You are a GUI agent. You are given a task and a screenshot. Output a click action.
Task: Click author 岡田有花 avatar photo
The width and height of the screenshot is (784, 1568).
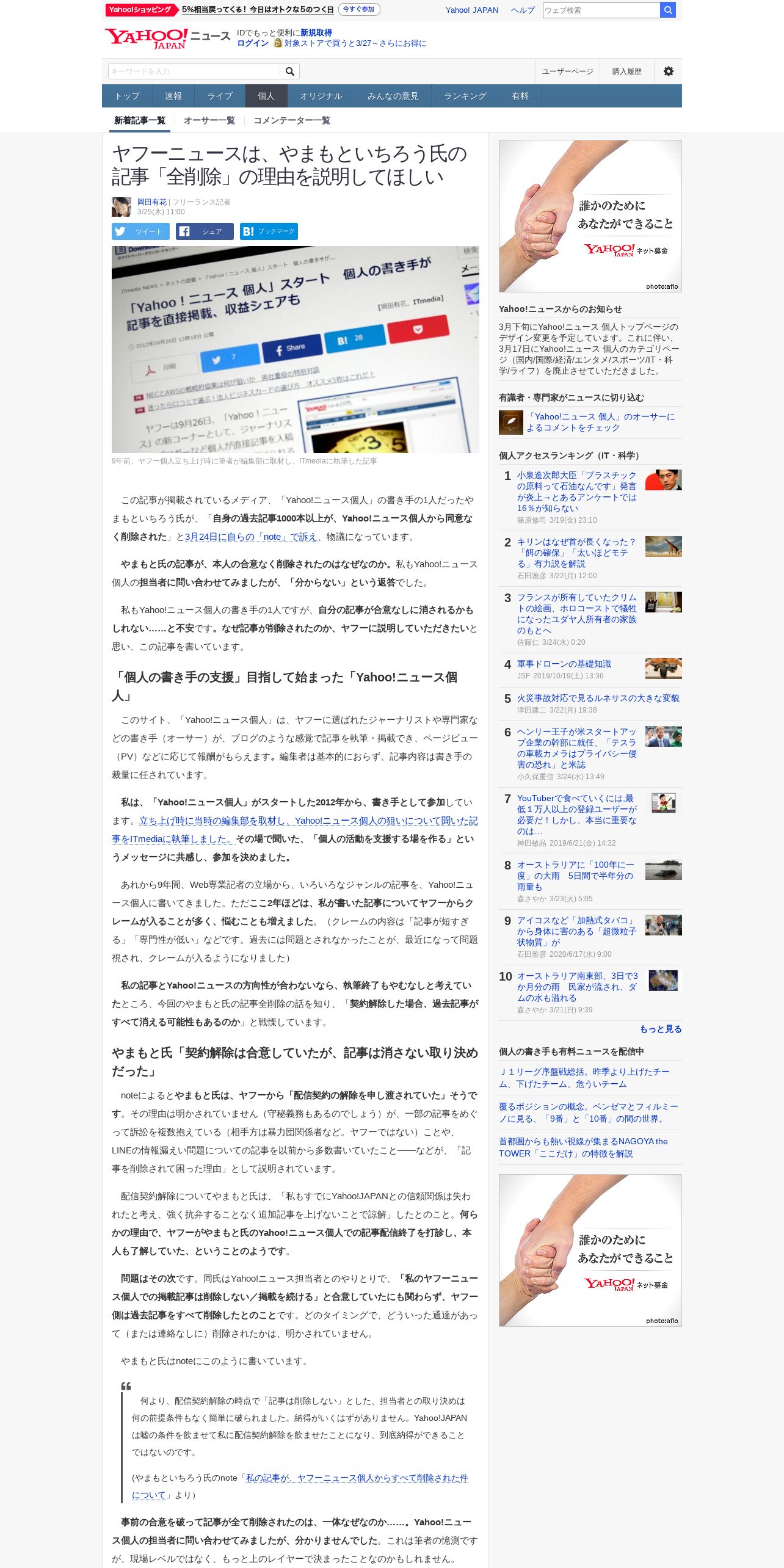(x=122, y=206)
